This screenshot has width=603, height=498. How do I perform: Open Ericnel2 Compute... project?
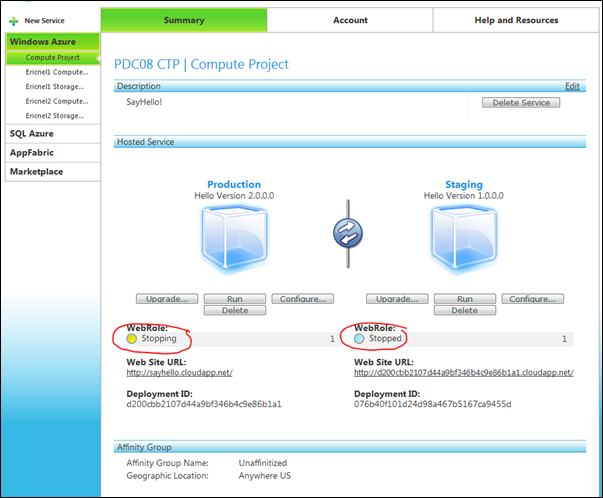click(x=57, y=101)
